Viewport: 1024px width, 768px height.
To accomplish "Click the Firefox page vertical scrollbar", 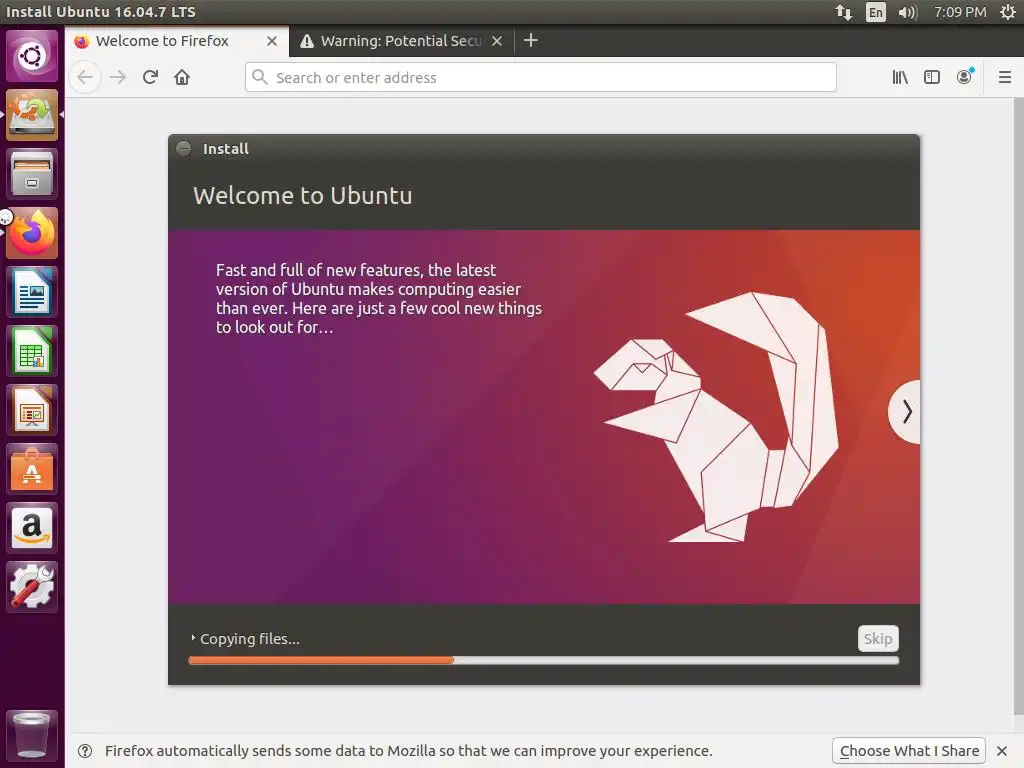I will click(x=1018, y=405).
